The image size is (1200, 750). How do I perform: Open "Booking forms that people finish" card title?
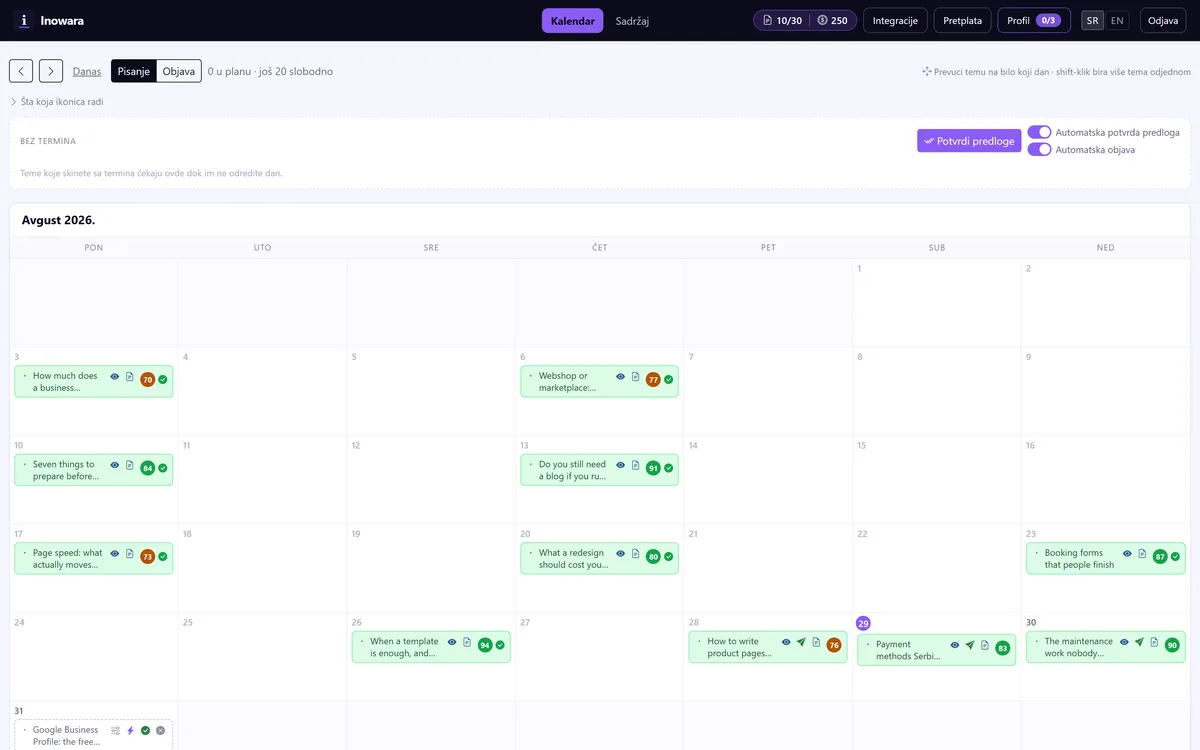click(1079, 558)
